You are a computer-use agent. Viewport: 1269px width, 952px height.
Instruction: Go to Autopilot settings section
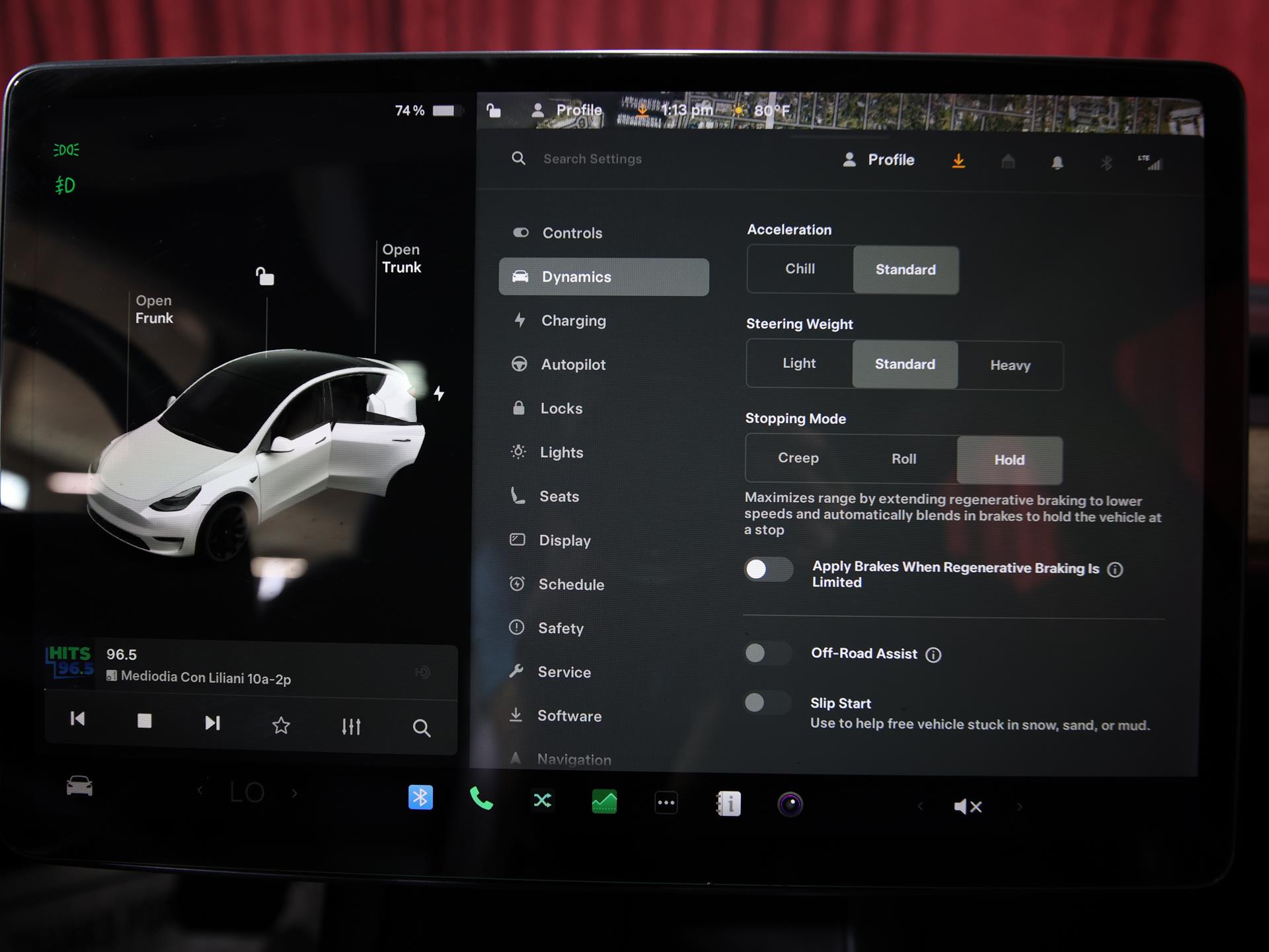pyautogui.click(x=572, y=365)
